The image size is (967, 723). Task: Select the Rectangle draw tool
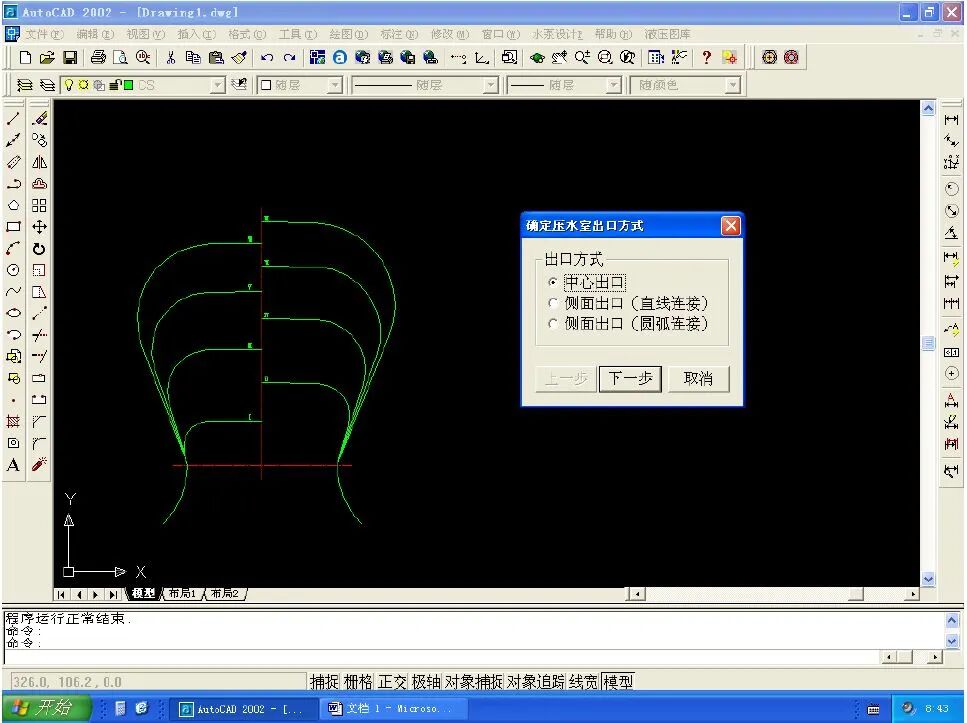14,226
